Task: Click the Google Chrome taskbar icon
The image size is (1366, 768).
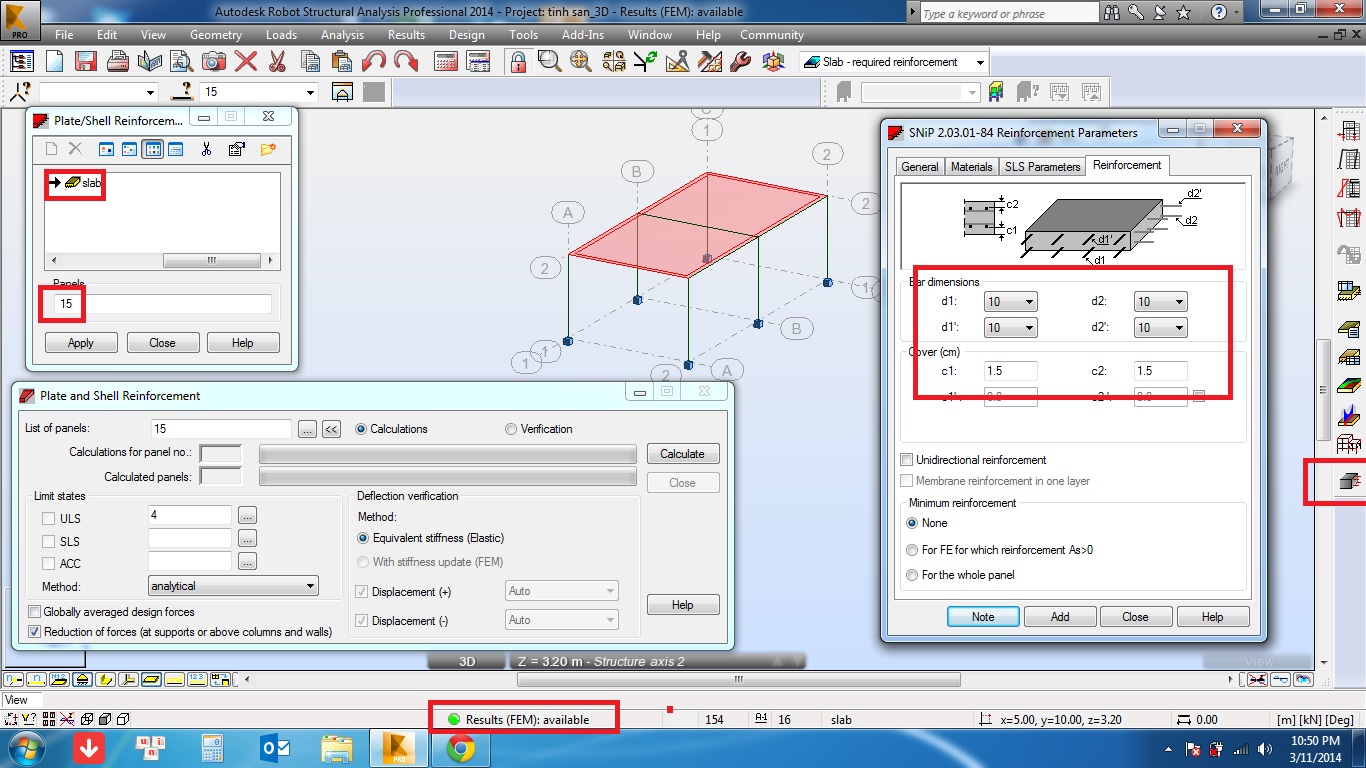Action: [461, 747]
